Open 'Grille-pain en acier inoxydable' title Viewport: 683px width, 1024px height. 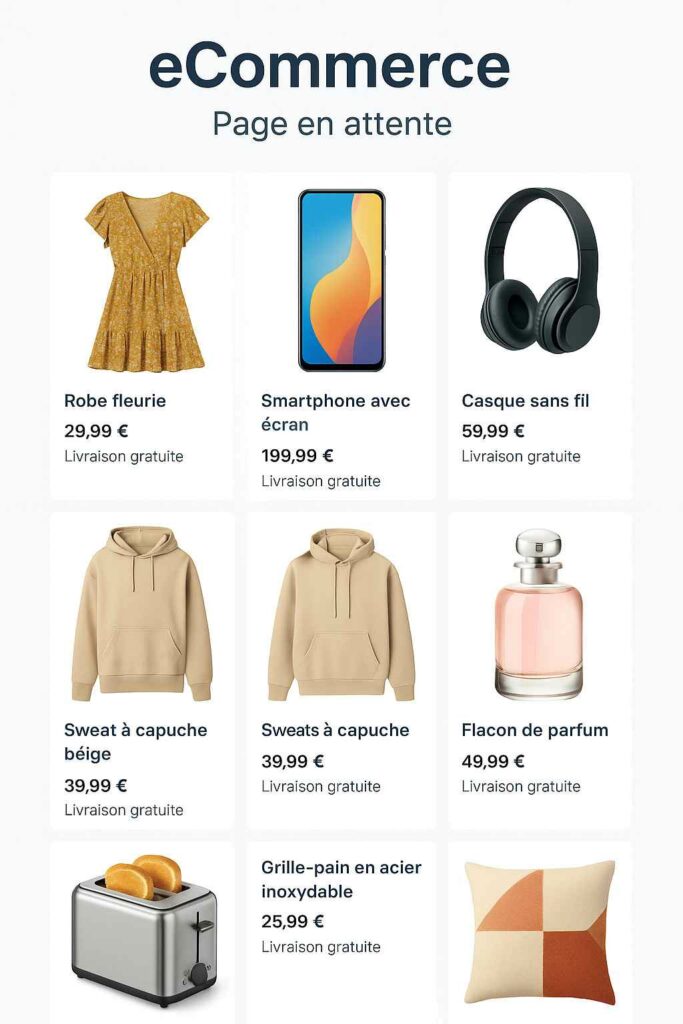pos(341,879)
